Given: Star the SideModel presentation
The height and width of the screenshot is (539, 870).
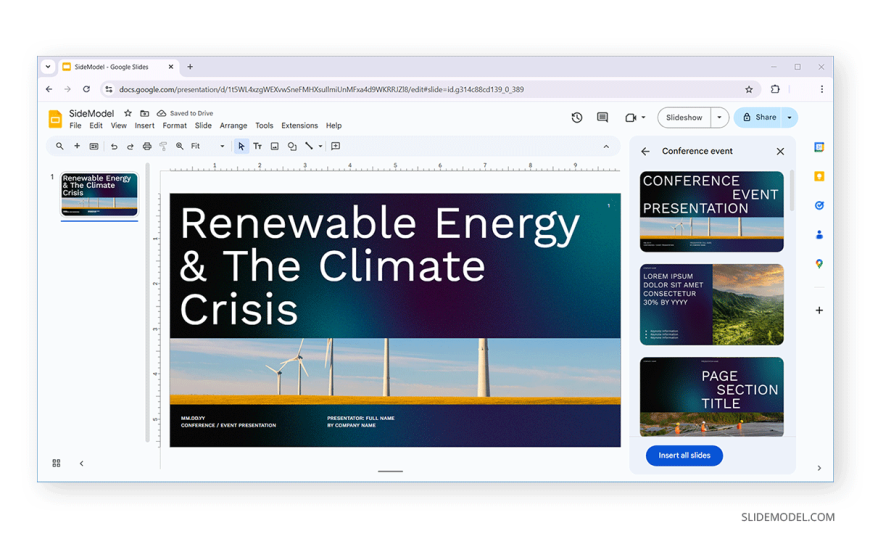Looking at the screenshot, I should click(x=128, y=113).
